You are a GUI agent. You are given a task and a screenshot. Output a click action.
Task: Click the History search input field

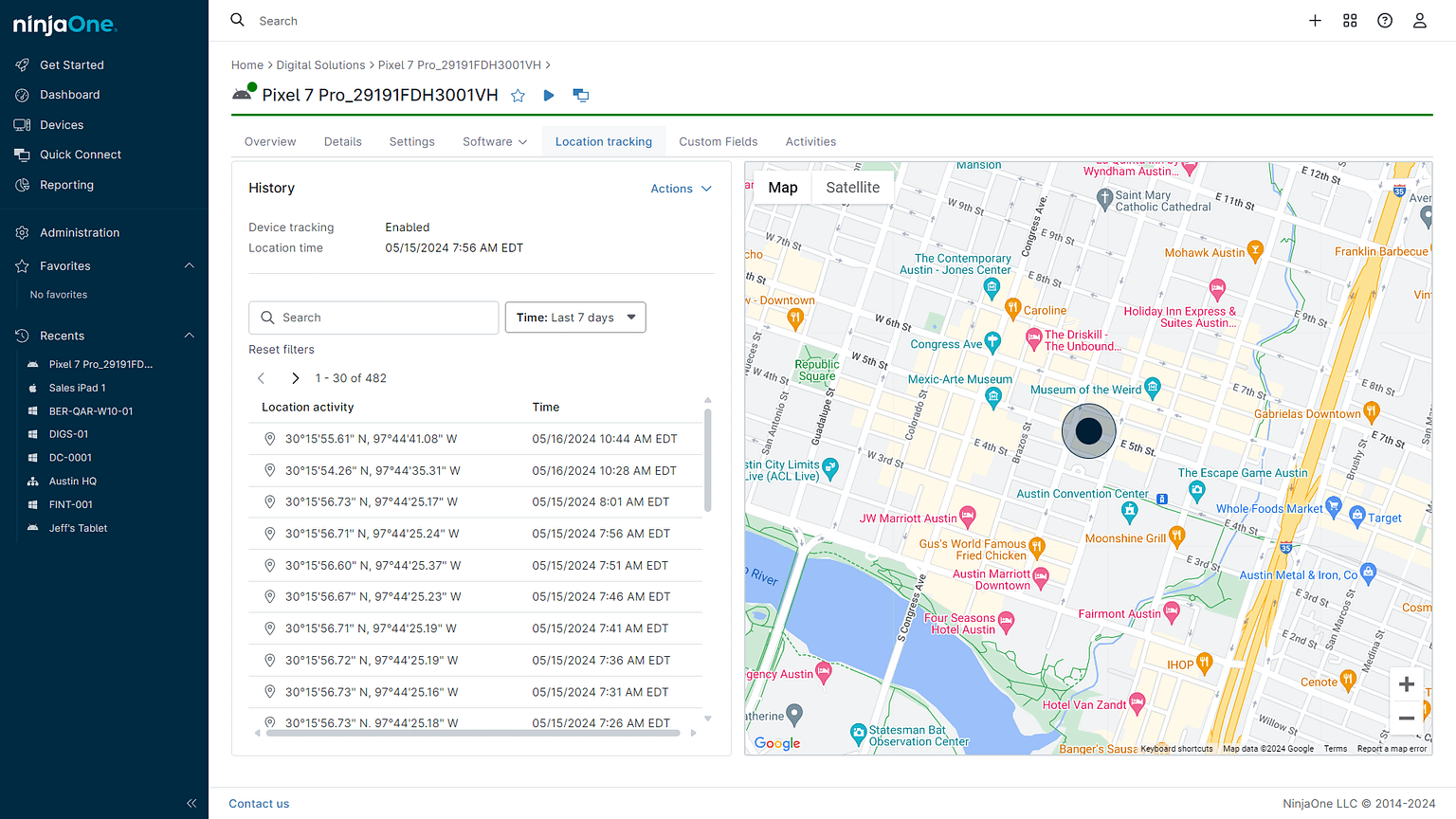click(373, 318)
